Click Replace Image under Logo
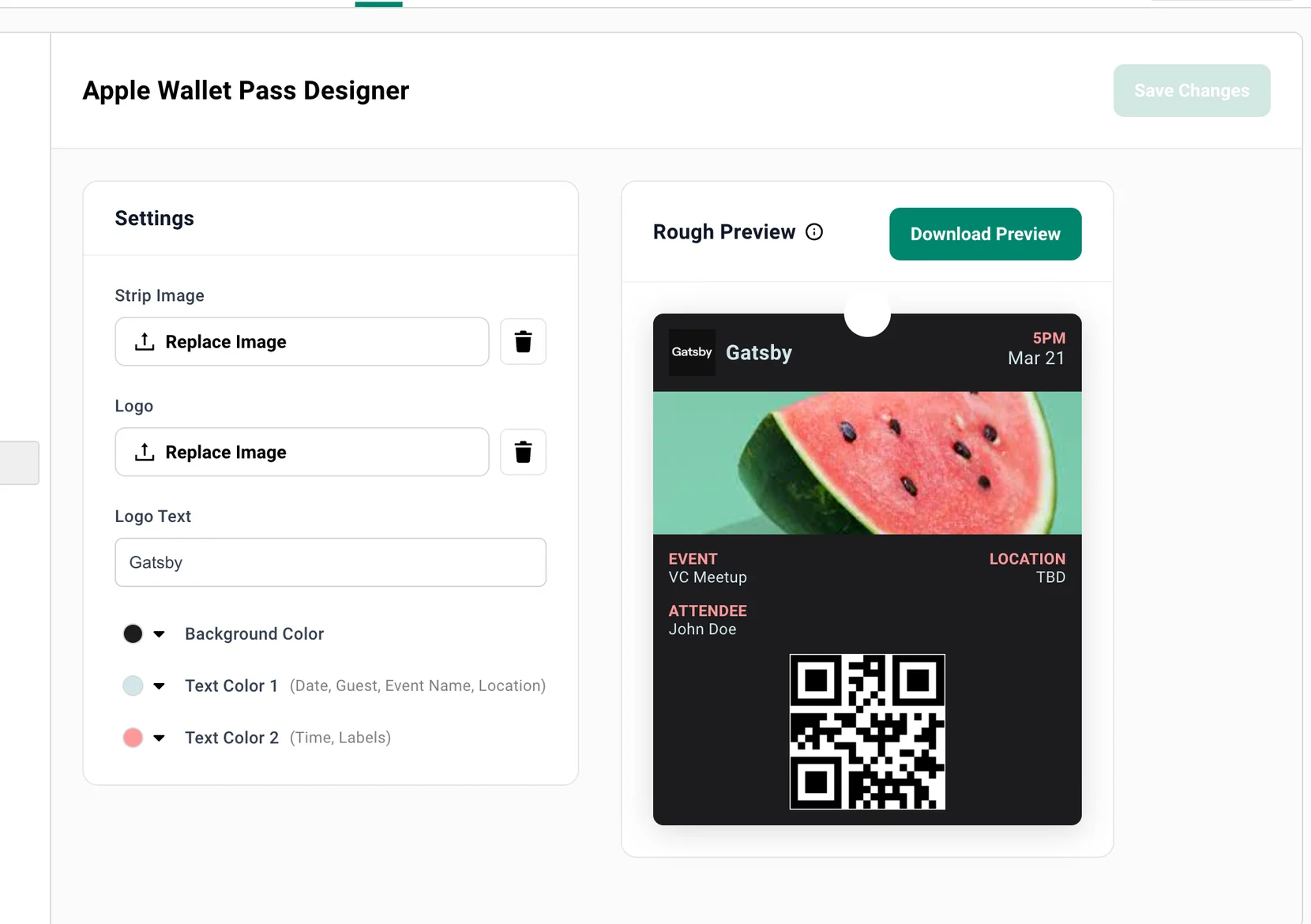This screenshot has width=1311, height=924. [302, 452]
